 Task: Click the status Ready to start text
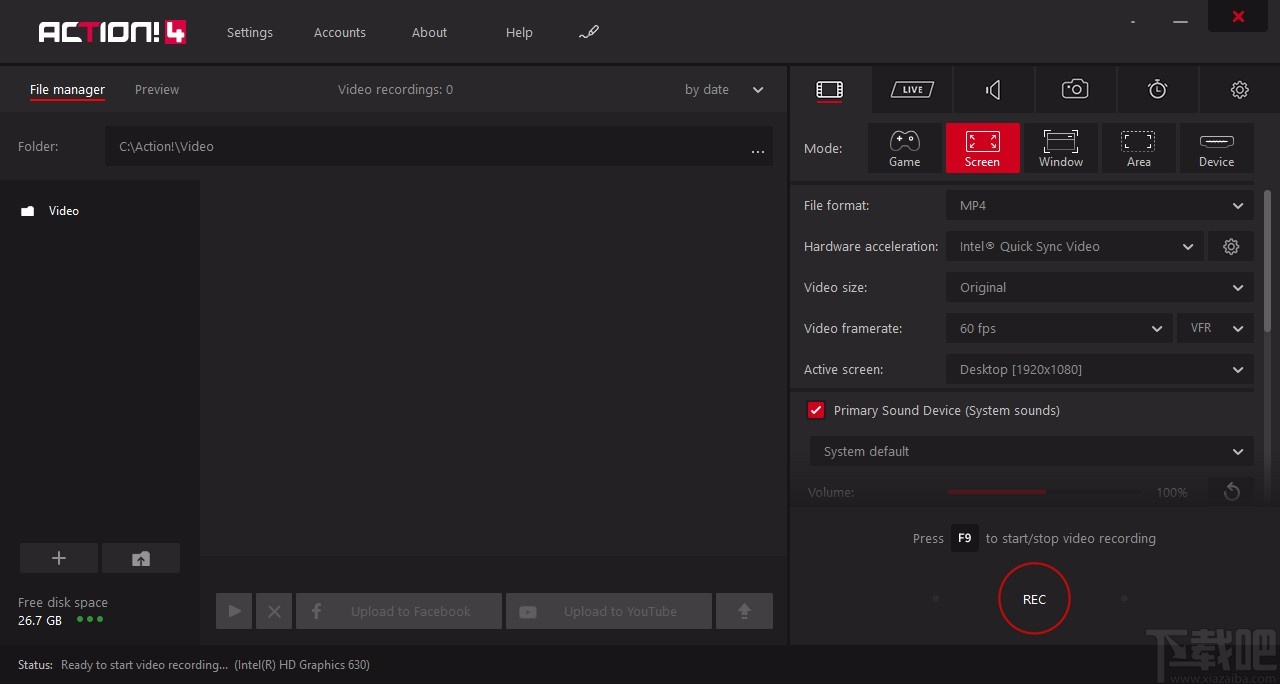coord(144,665)
